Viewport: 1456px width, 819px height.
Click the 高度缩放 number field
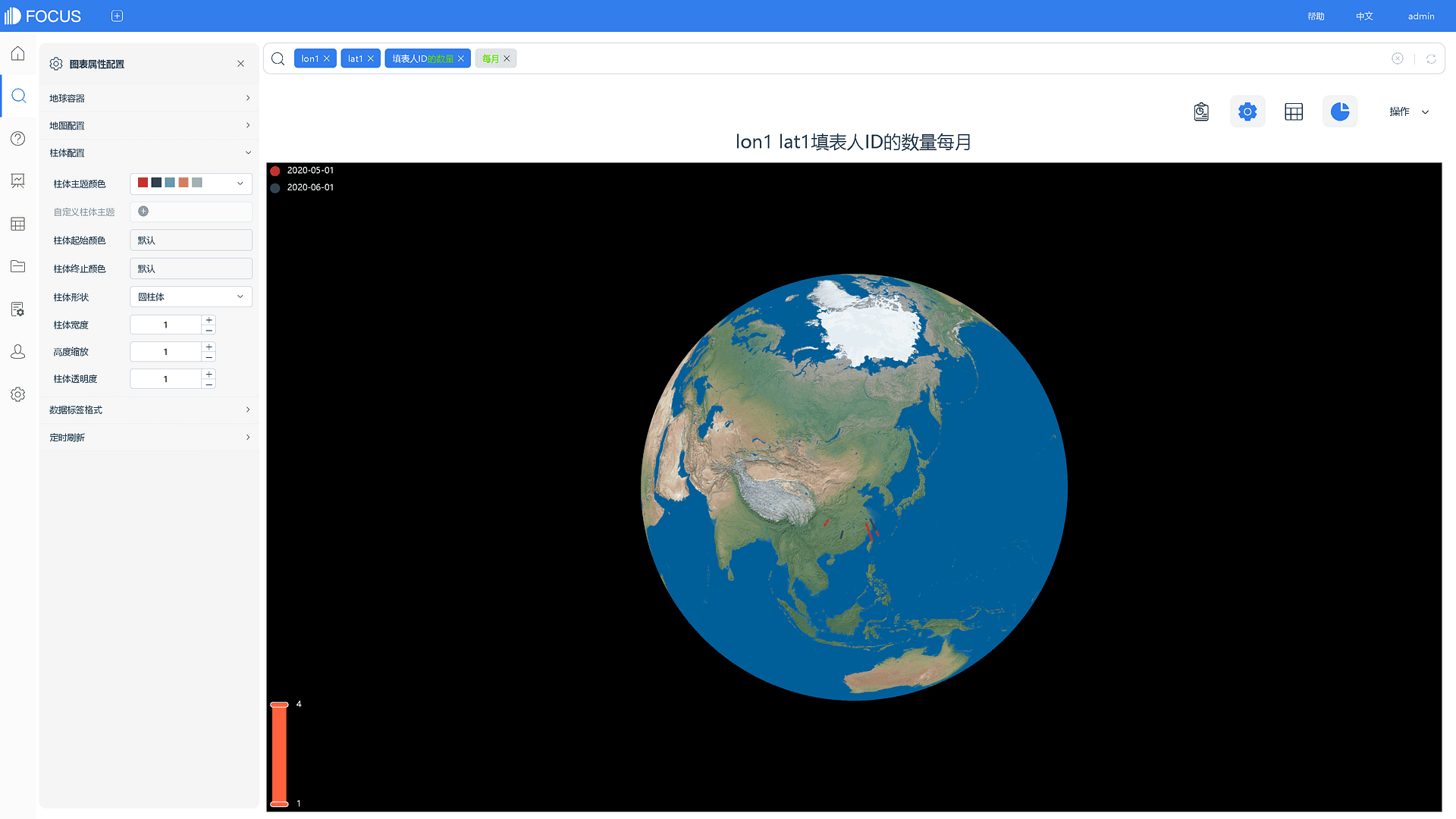(166, 352)
